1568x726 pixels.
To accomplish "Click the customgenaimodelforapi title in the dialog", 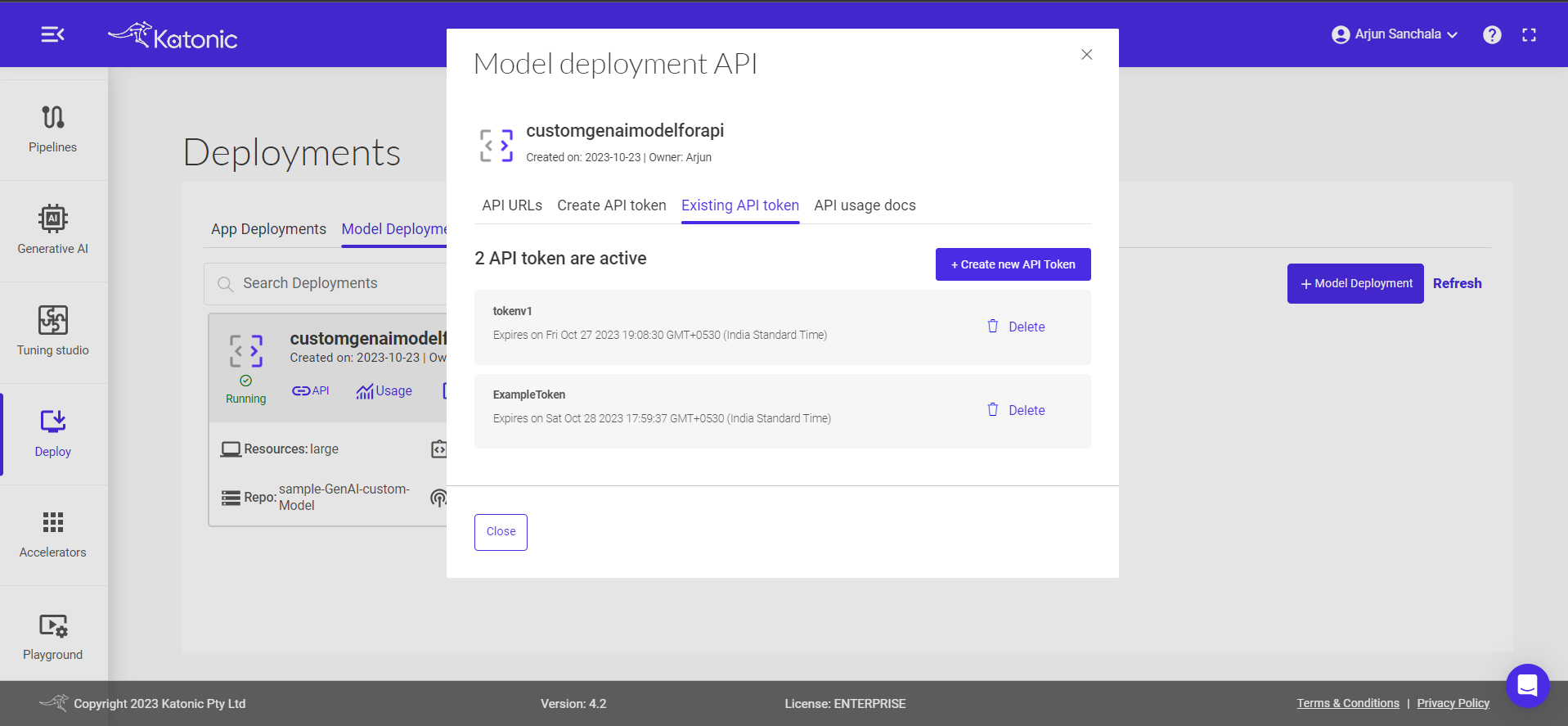I will coord(625,131).
